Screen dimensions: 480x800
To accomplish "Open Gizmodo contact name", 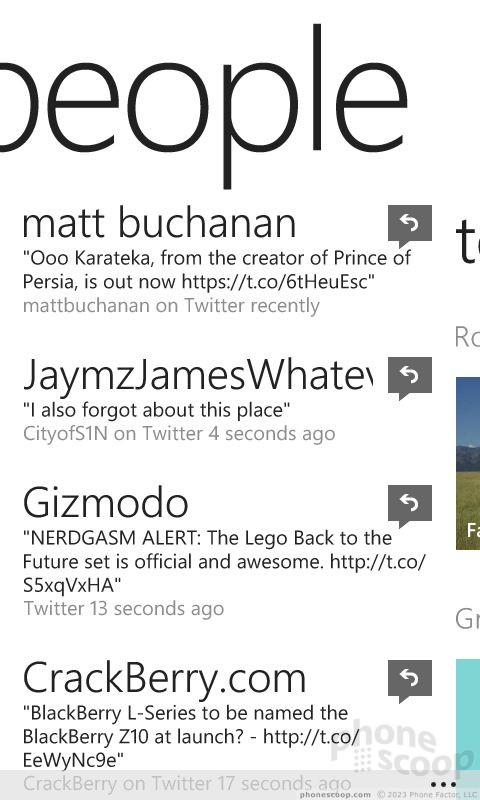I will tap(106, 504).
